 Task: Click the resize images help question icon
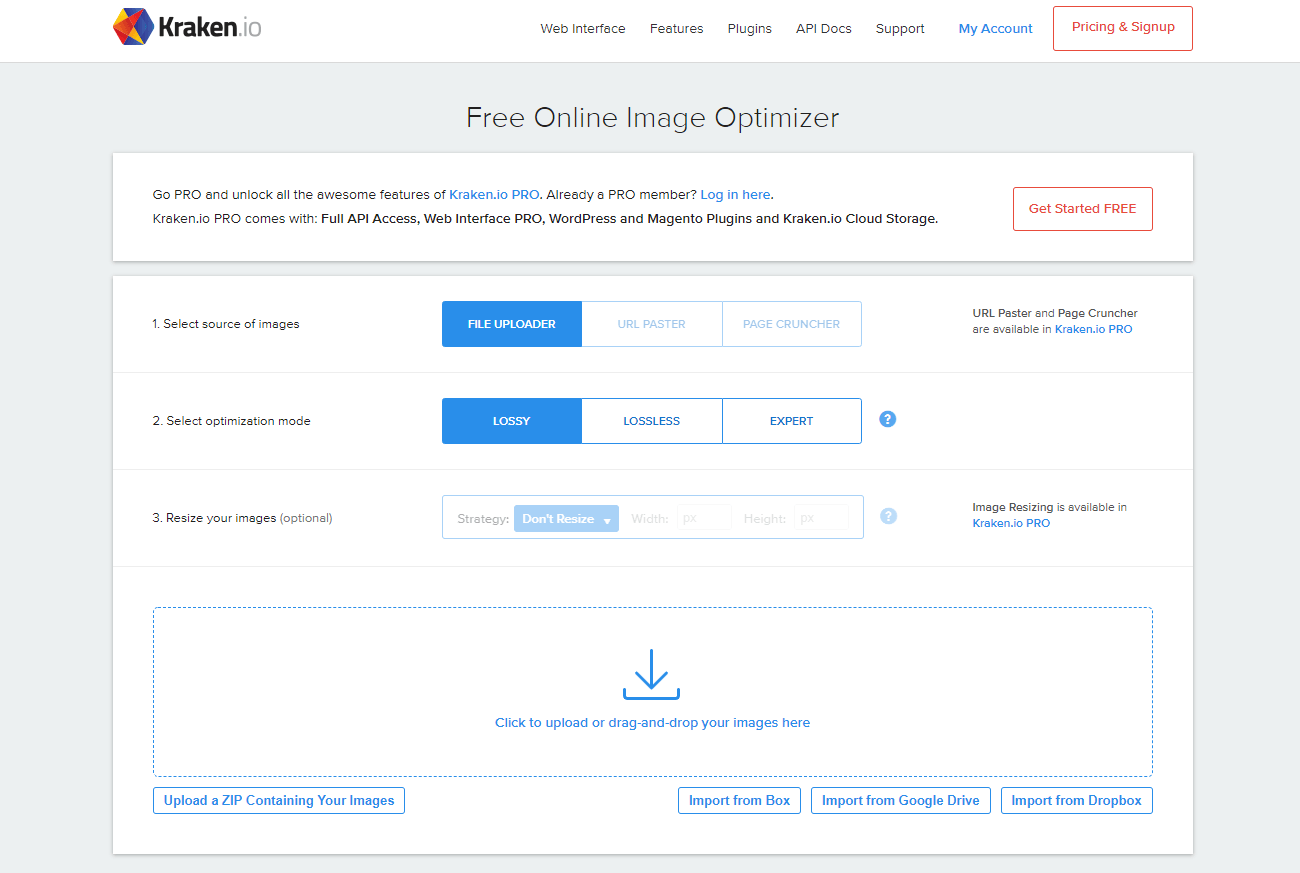click(888, 516)
